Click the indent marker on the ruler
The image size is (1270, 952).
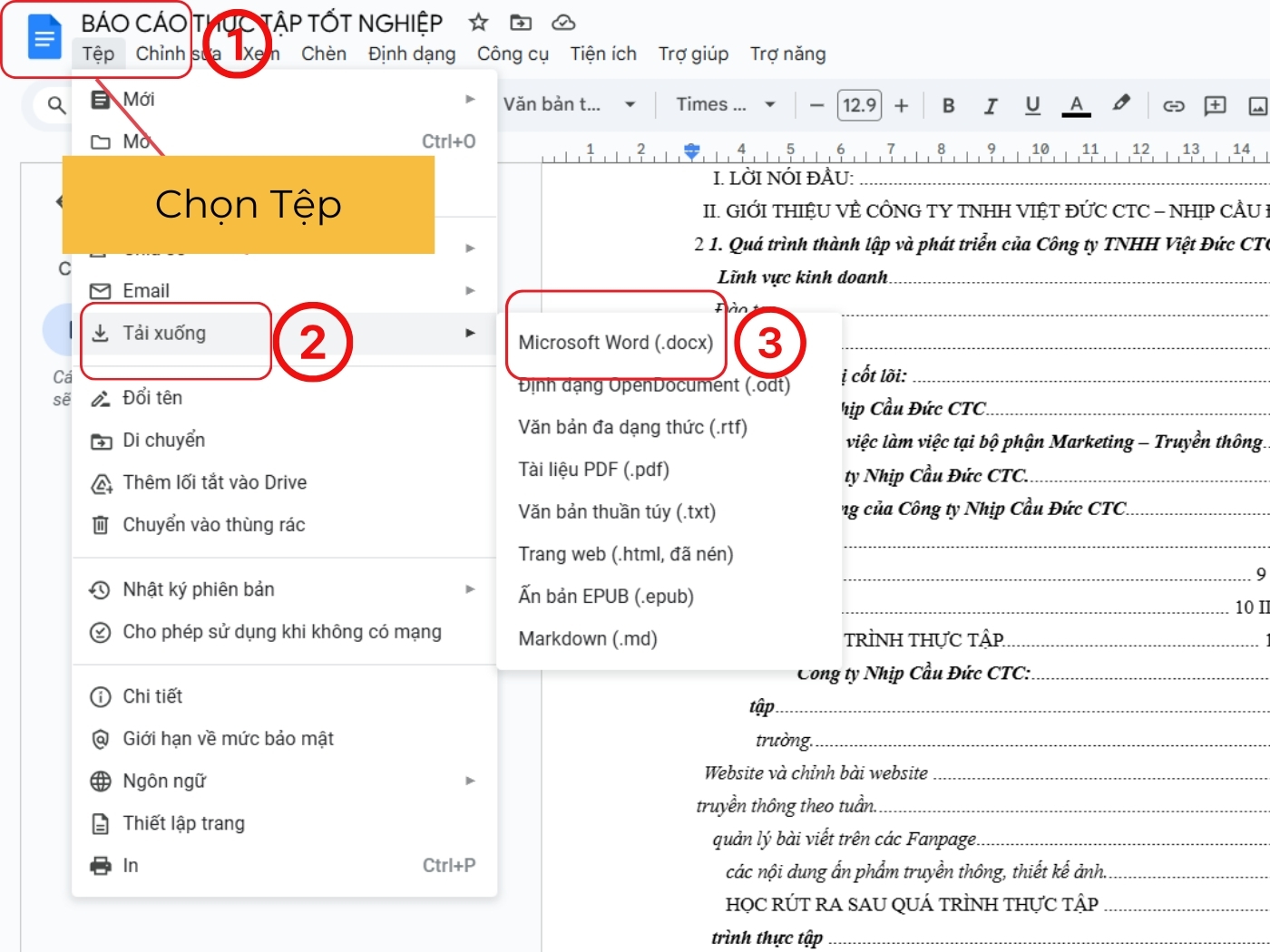click(691, 151)
